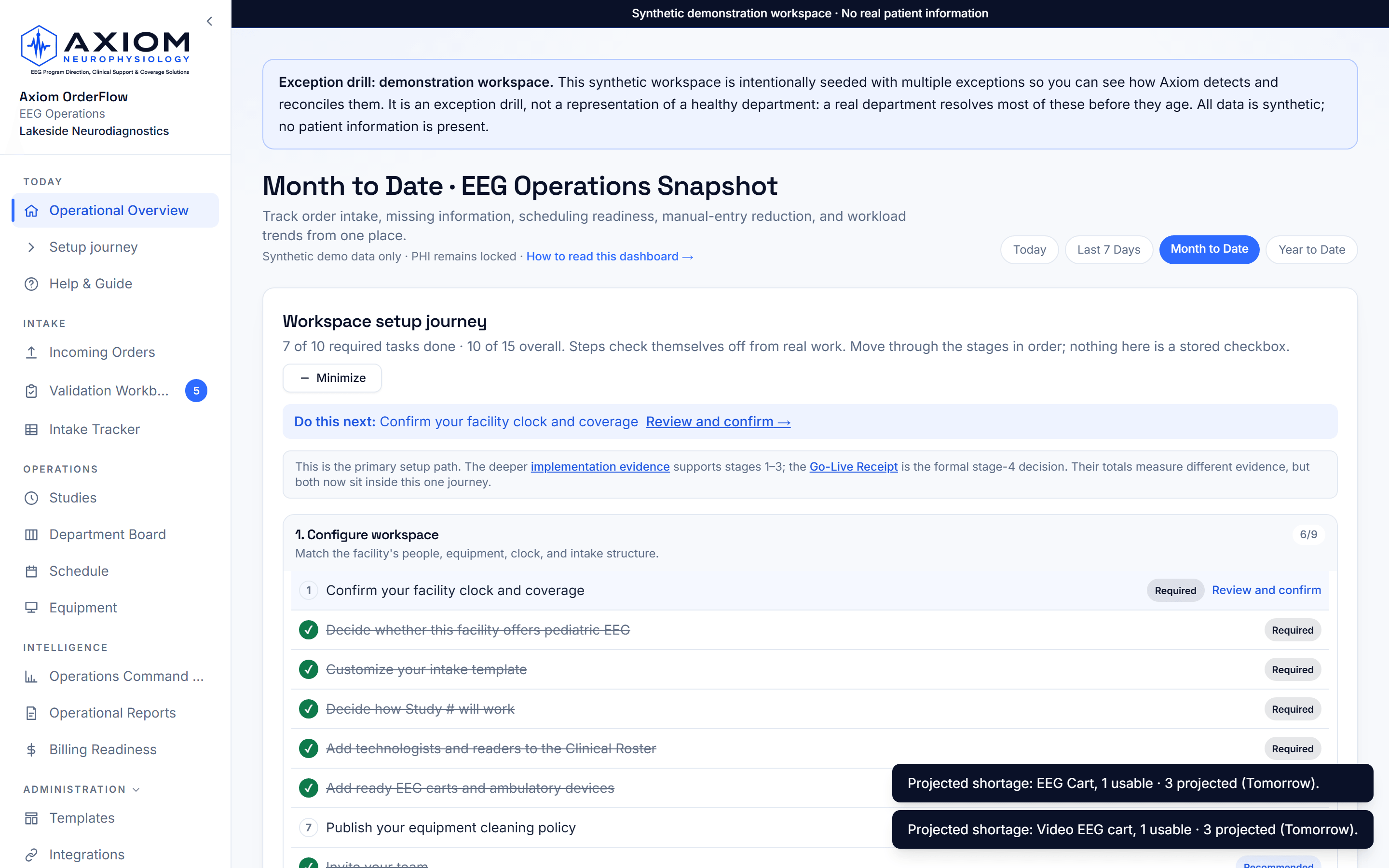The image size is (1389, 868).
Task: Open the Intake Tracker
Action: tap(115, 429)
